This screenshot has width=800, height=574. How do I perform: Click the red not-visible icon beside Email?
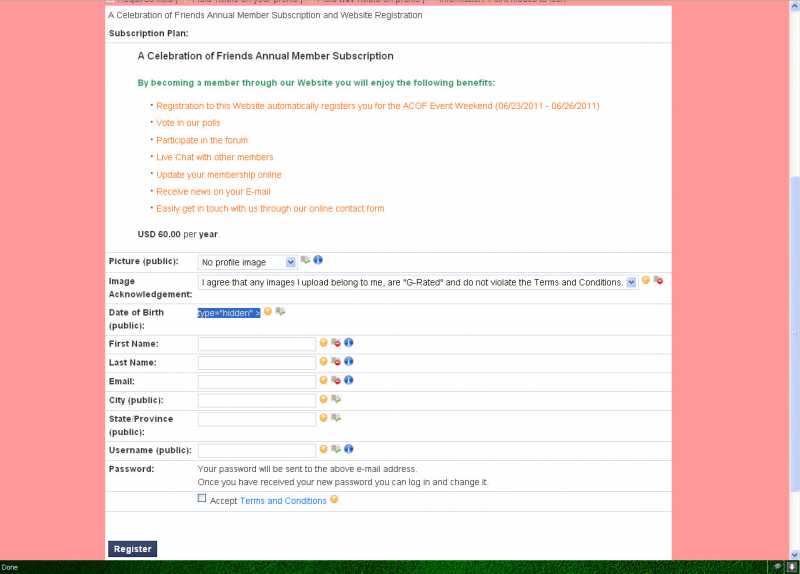(336, 380)
